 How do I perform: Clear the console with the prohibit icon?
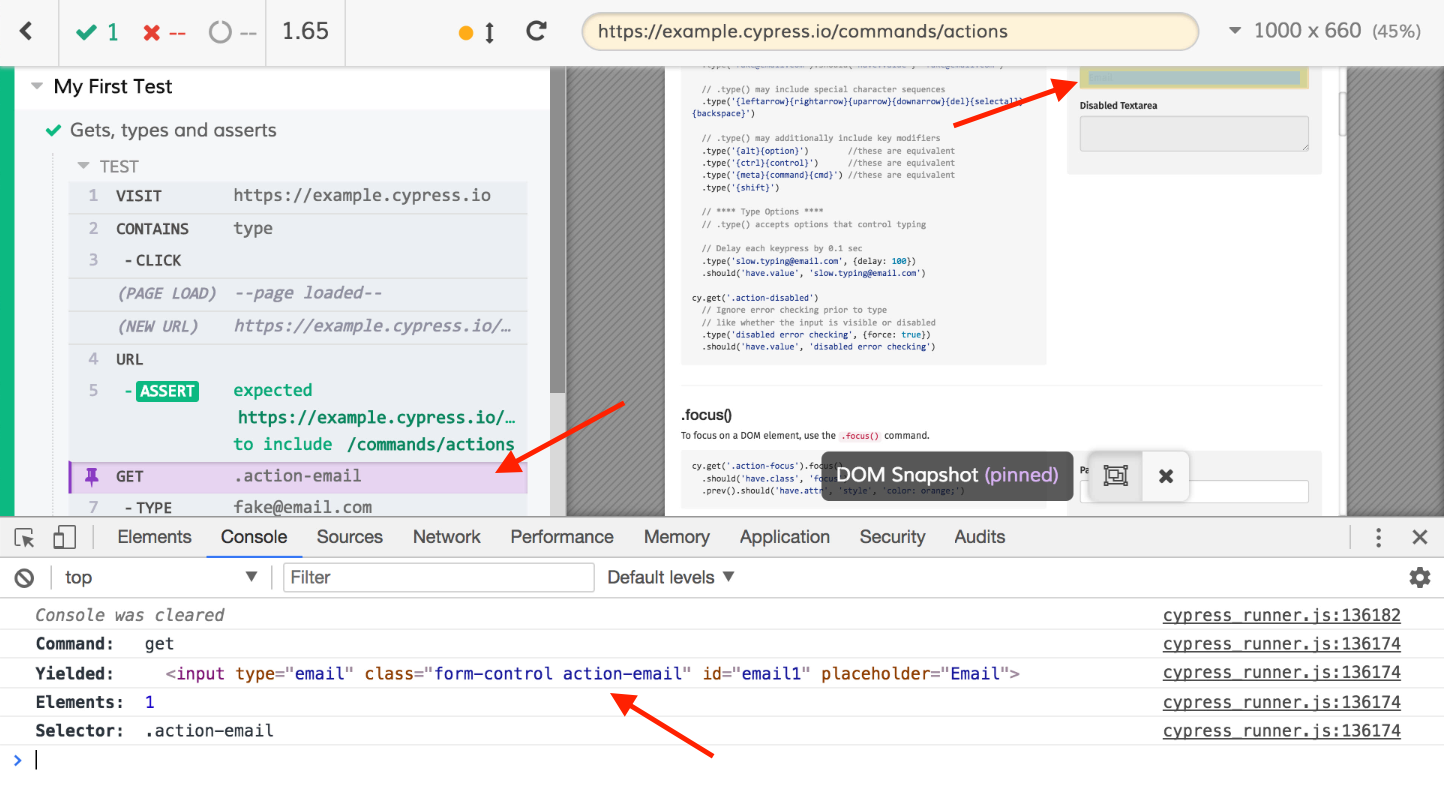tap(24, 577)
